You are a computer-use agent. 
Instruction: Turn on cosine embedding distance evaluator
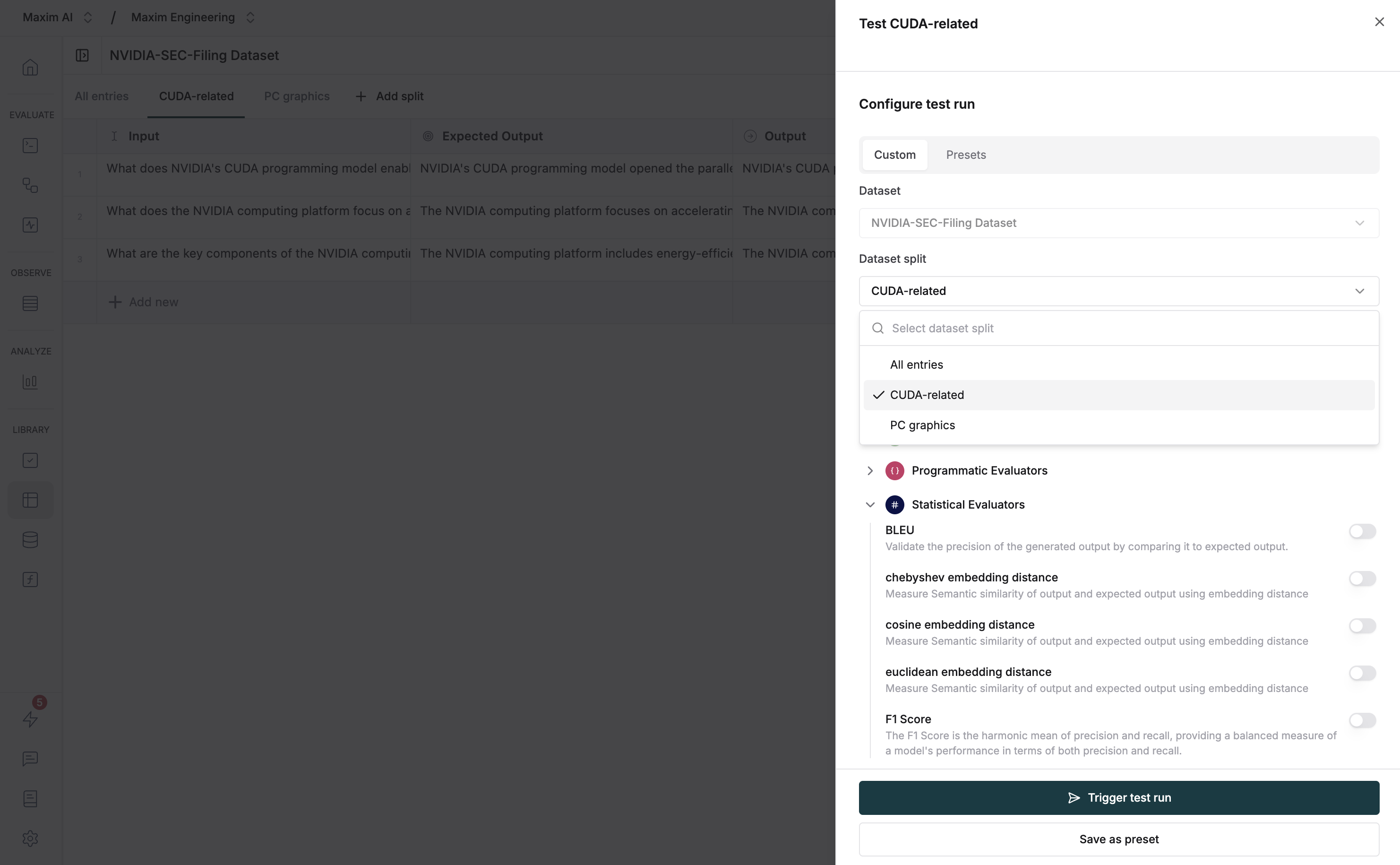[x=1362, y=626]
